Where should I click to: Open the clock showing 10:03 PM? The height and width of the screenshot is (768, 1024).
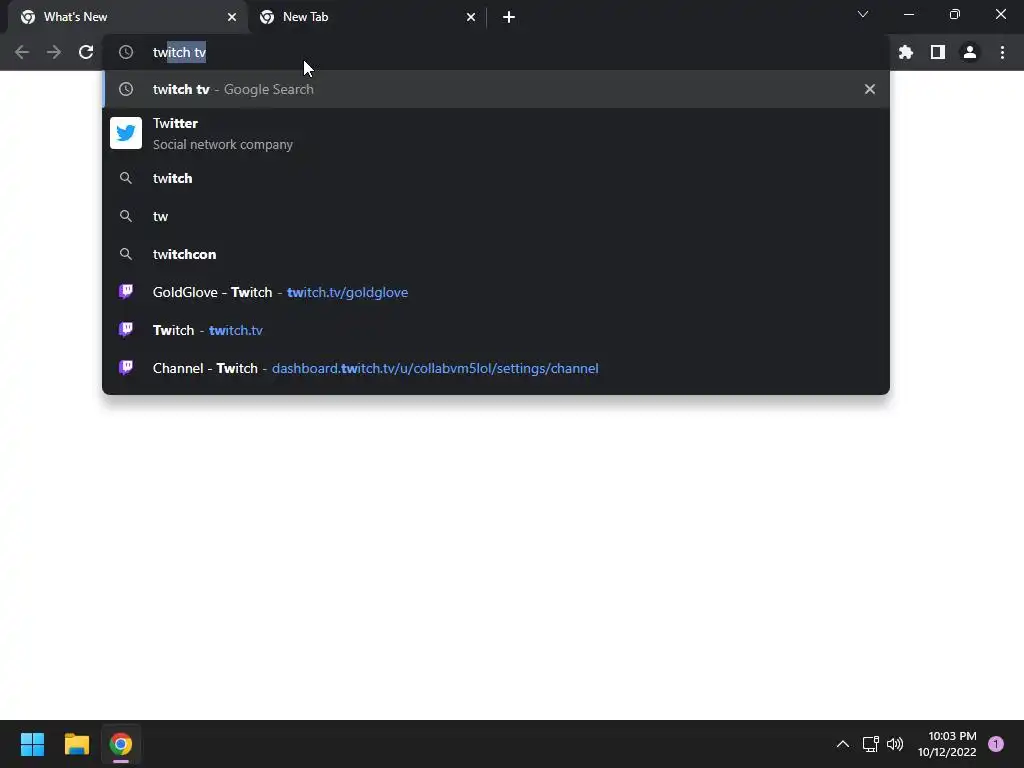click(947, 744)
